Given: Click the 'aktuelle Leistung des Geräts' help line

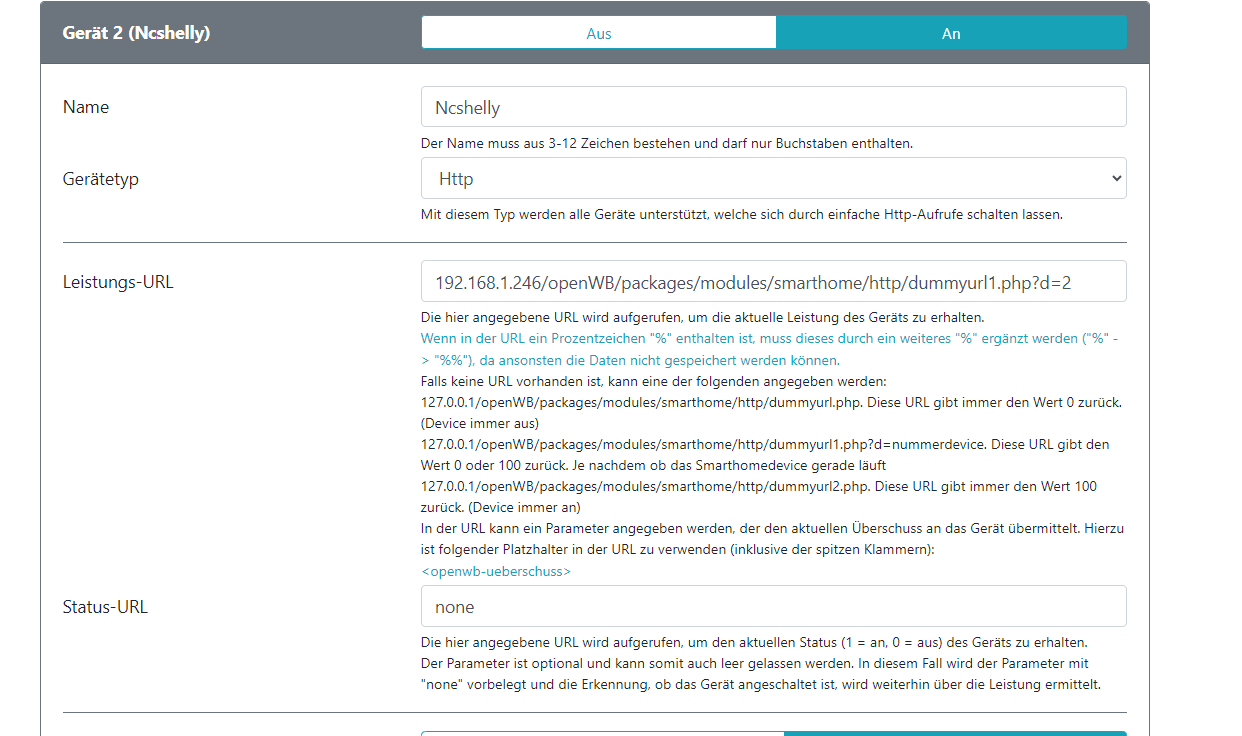Looking at the screenshot, I should click(703, 317).
